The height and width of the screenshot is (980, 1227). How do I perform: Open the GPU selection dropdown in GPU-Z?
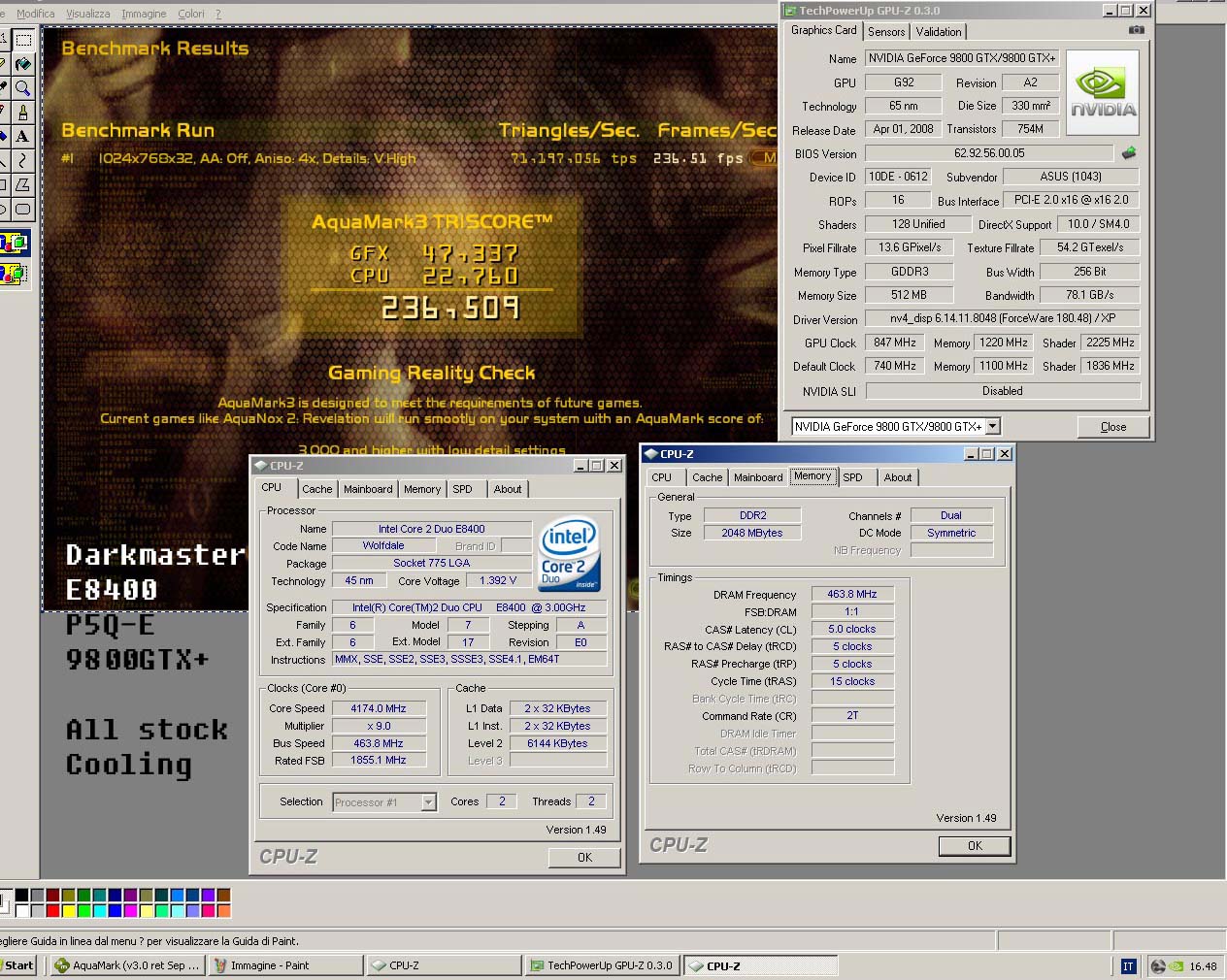[993, 426]
